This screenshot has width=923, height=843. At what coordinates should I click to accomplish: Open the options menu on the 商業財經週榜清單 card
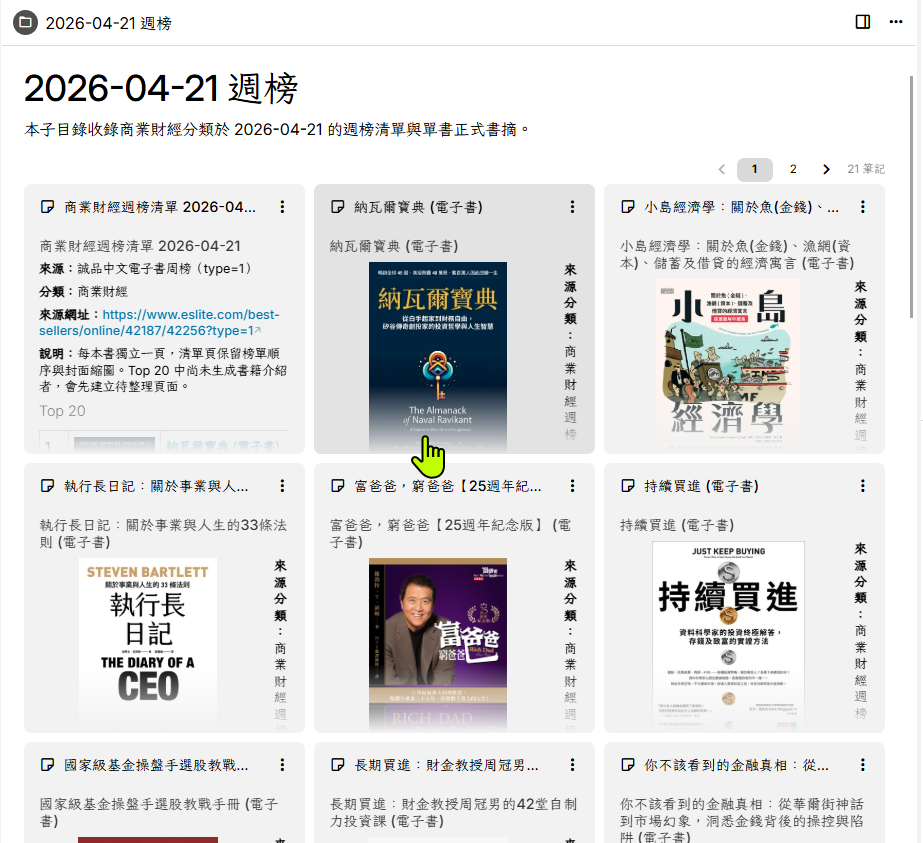(282, 207)
